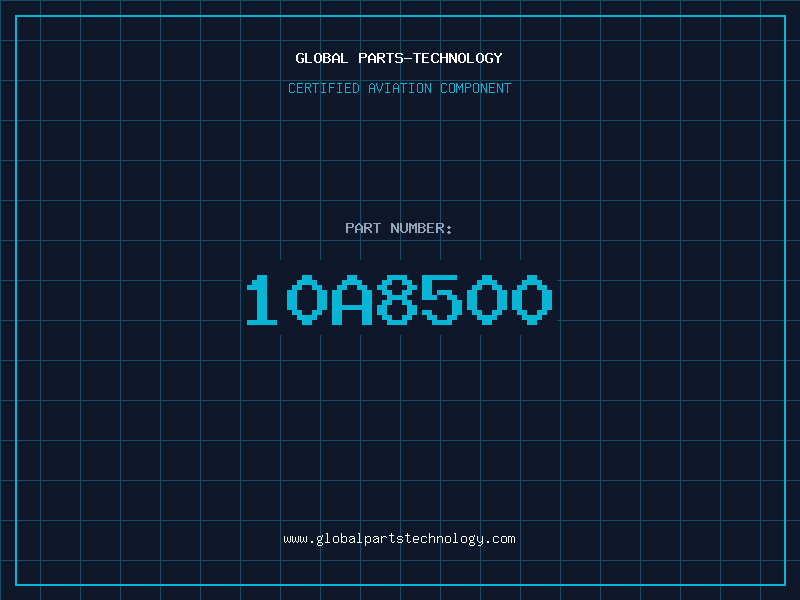Click the letter A in the part number
This screenshot has width=800, height=600.
(x=352, y=299)
